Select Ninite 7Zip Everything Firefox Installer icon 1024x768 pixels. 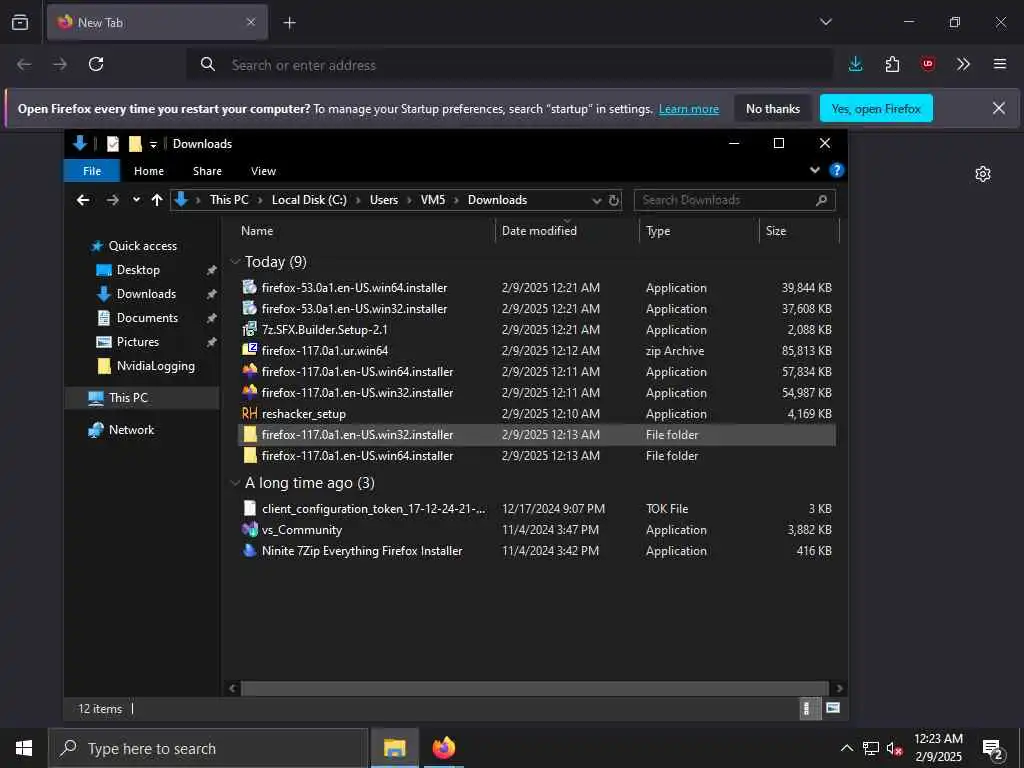click(x=249, y=551)
